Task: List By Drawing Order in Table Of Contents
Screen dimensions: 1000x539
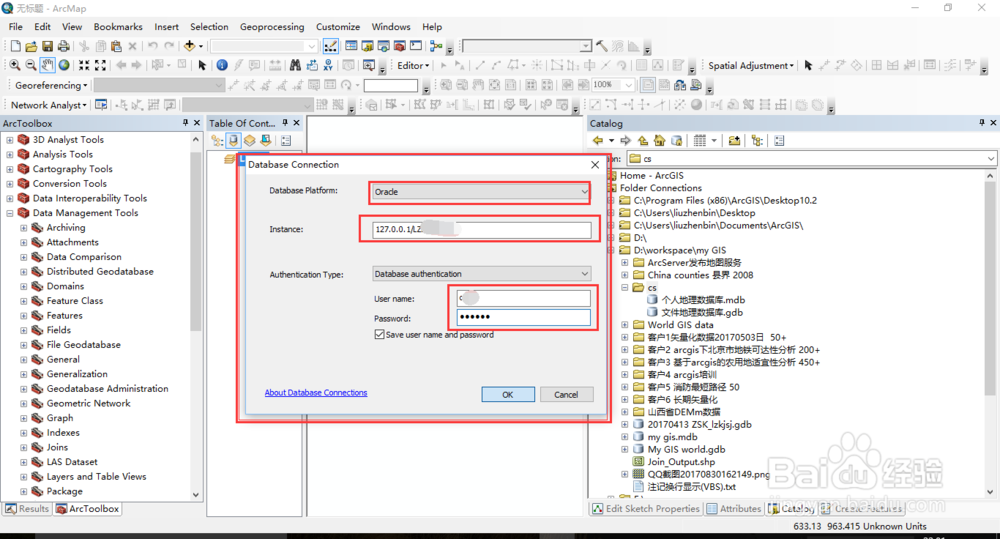Action: [x=217, y=140]
